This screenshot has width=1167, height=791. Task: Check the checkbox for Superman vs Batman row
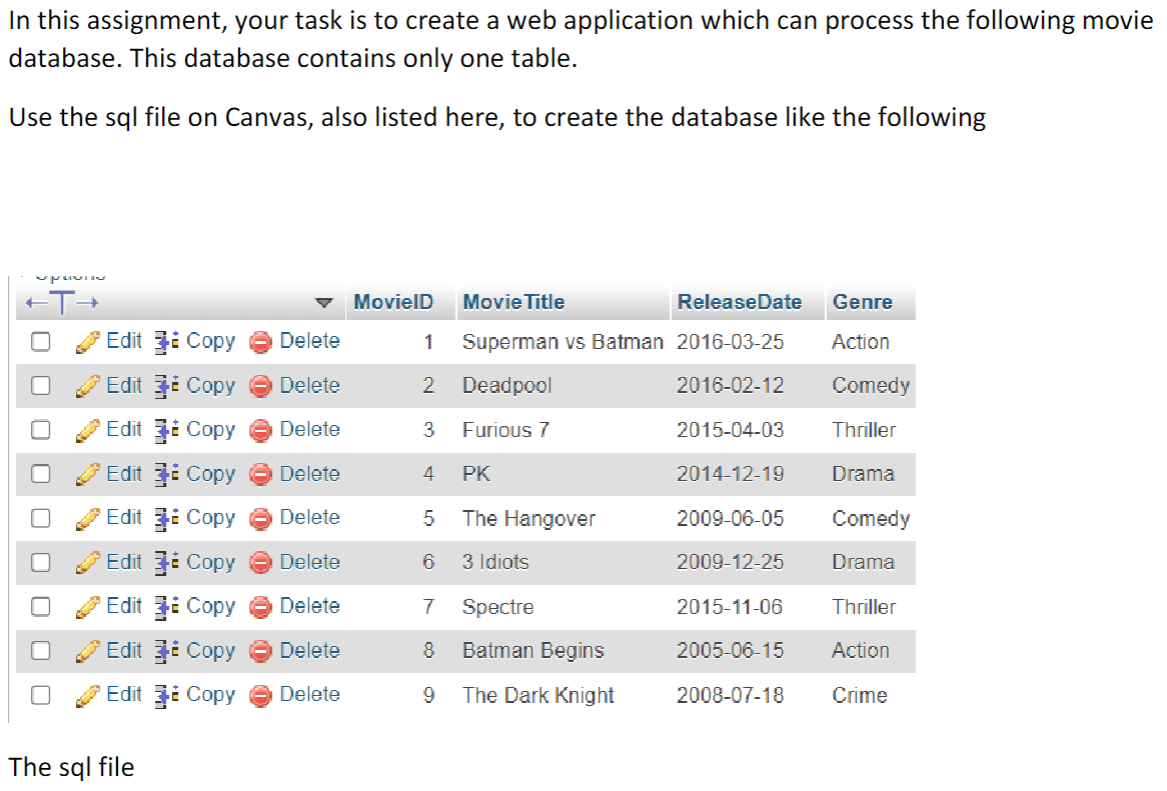(40, 341)
